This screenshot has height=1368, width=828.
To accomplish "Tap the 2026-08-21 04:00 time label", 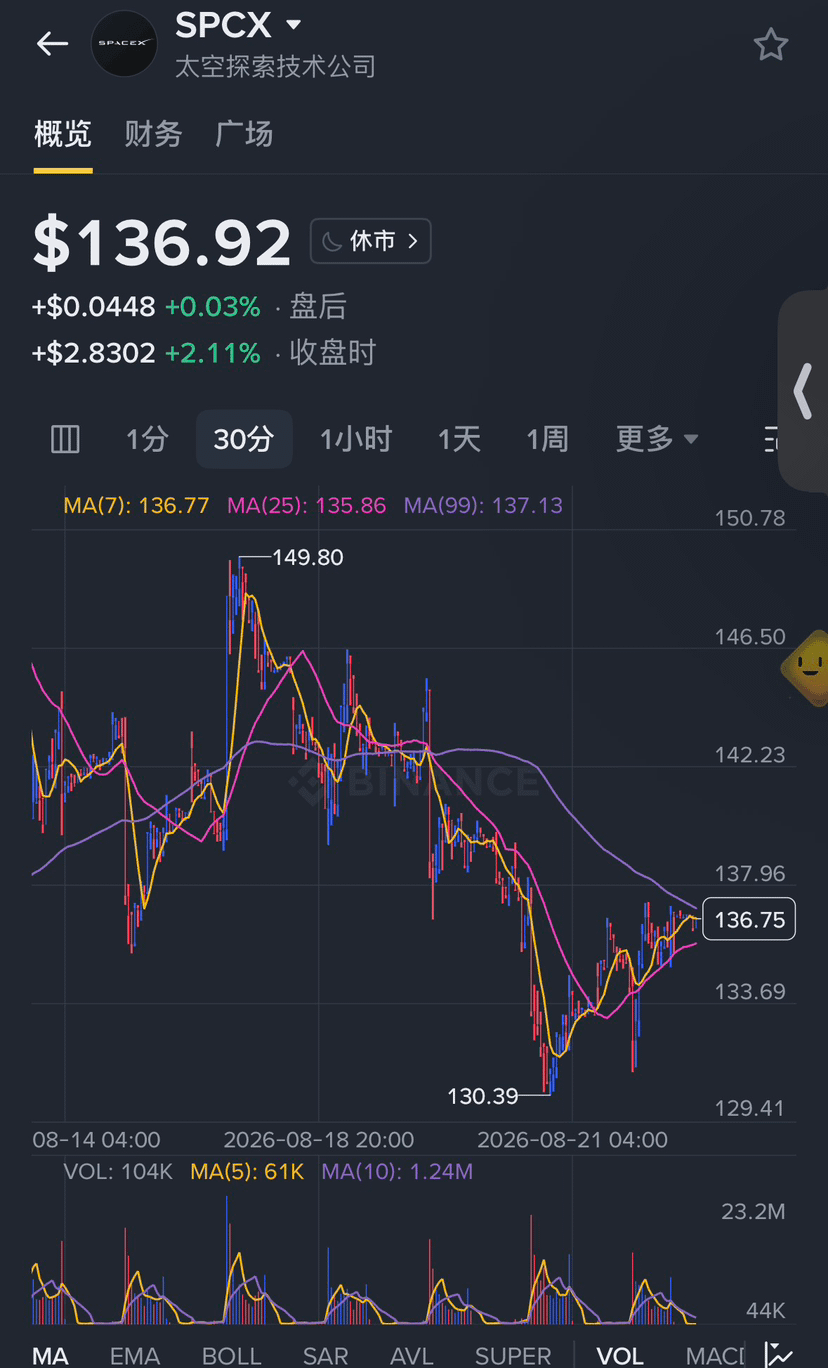I will 573,1140.
